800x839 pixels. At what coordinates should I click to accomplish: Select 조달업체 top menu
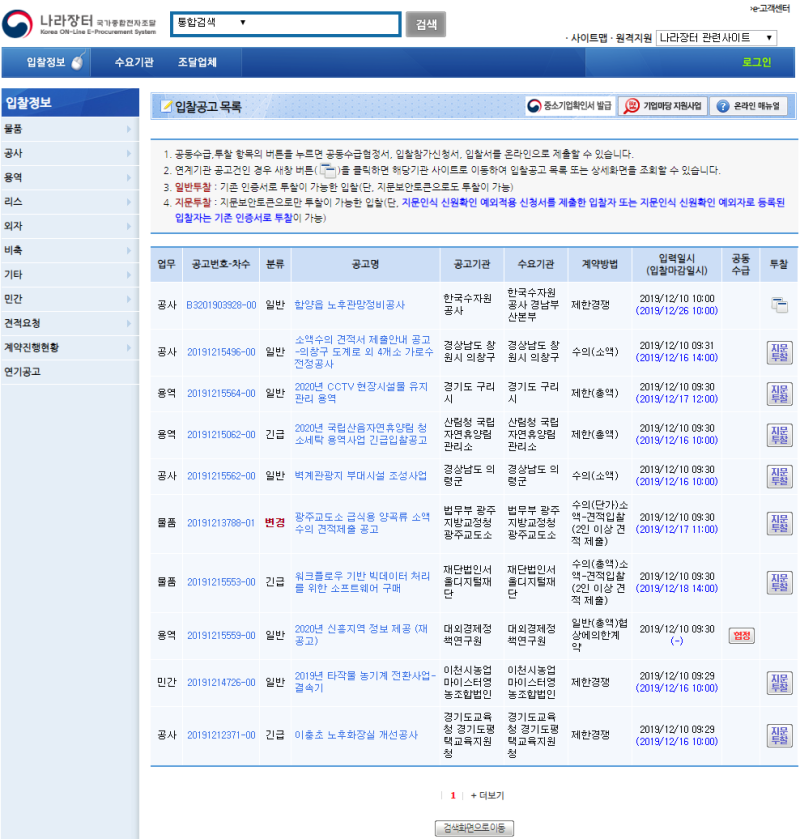(x=197, y=62)
